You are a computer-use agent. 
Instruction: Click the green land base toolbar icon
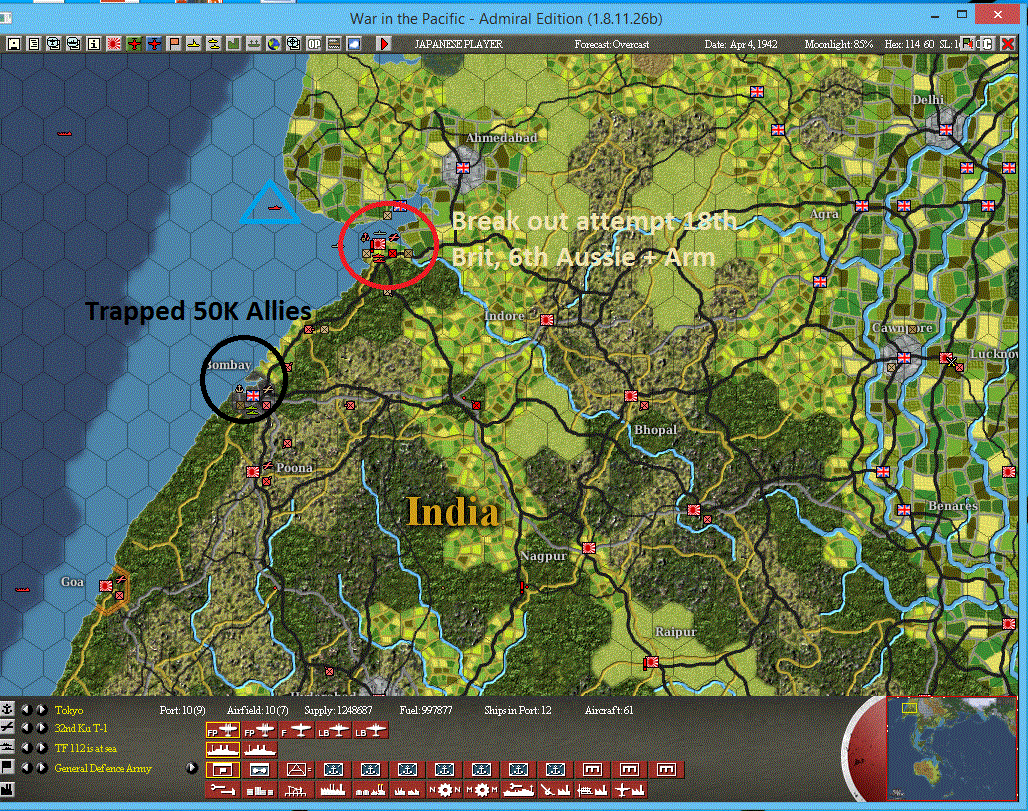pos(234,44)
